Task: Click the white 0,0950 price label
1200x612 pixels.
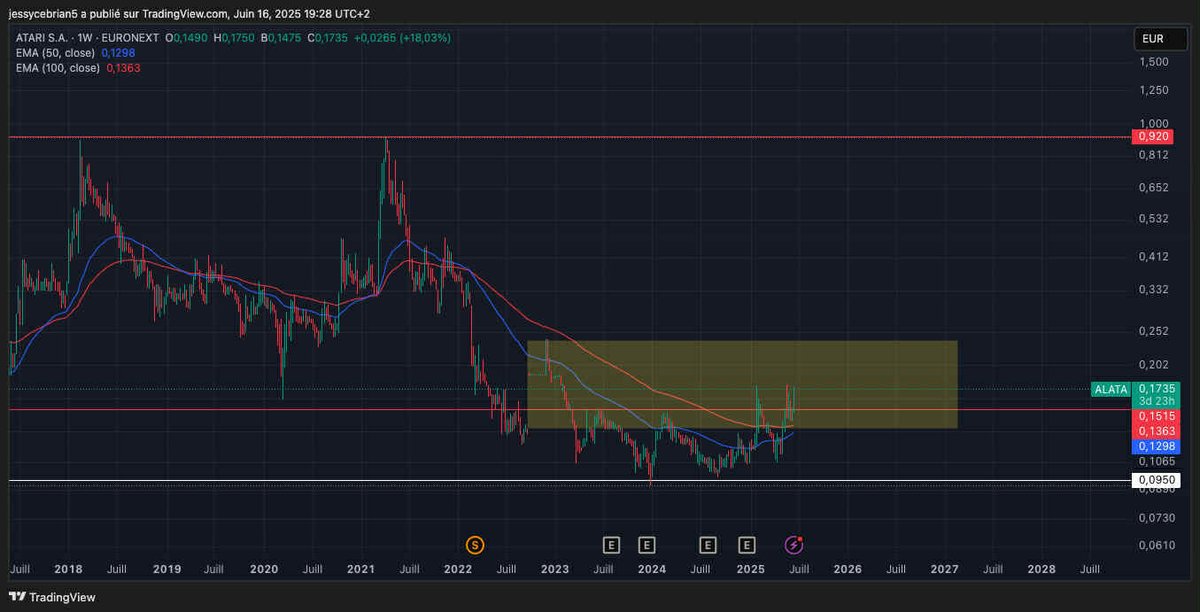Action: tap(1157, 480)
